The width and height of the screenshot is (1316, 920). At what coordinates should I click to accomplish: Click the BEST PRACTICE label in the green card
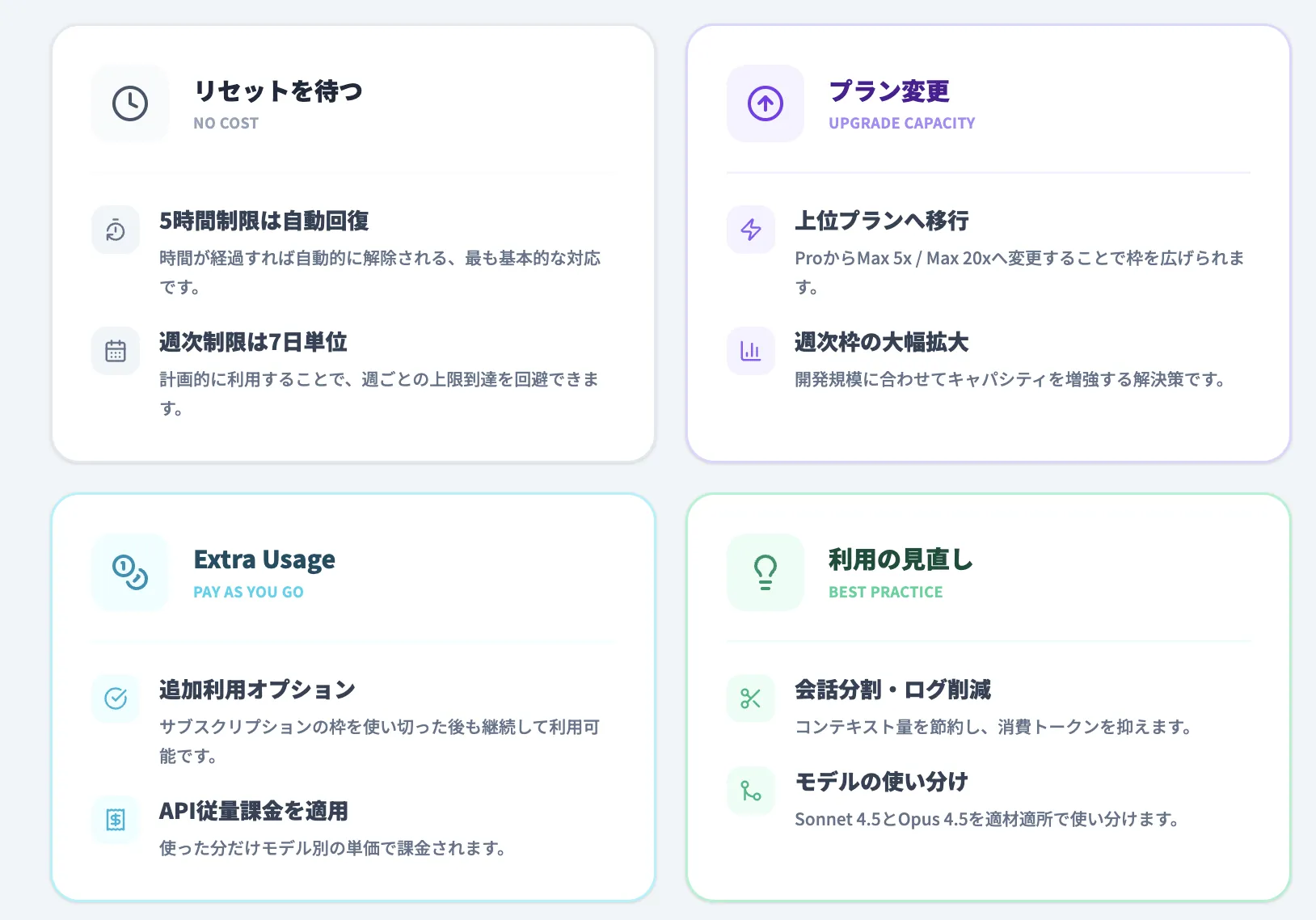[886, 591]
